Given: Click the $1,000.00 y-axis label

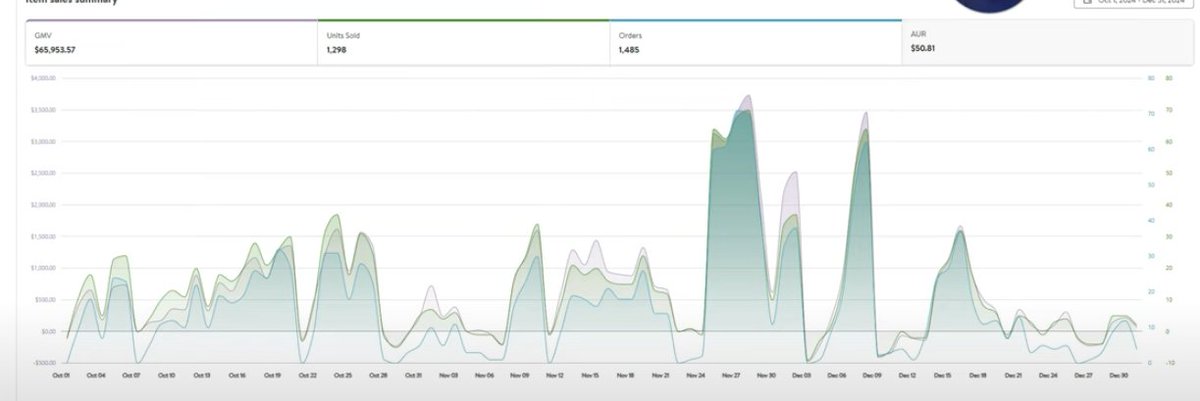Looking at the screenshot, I should click(x=42, y=268).
